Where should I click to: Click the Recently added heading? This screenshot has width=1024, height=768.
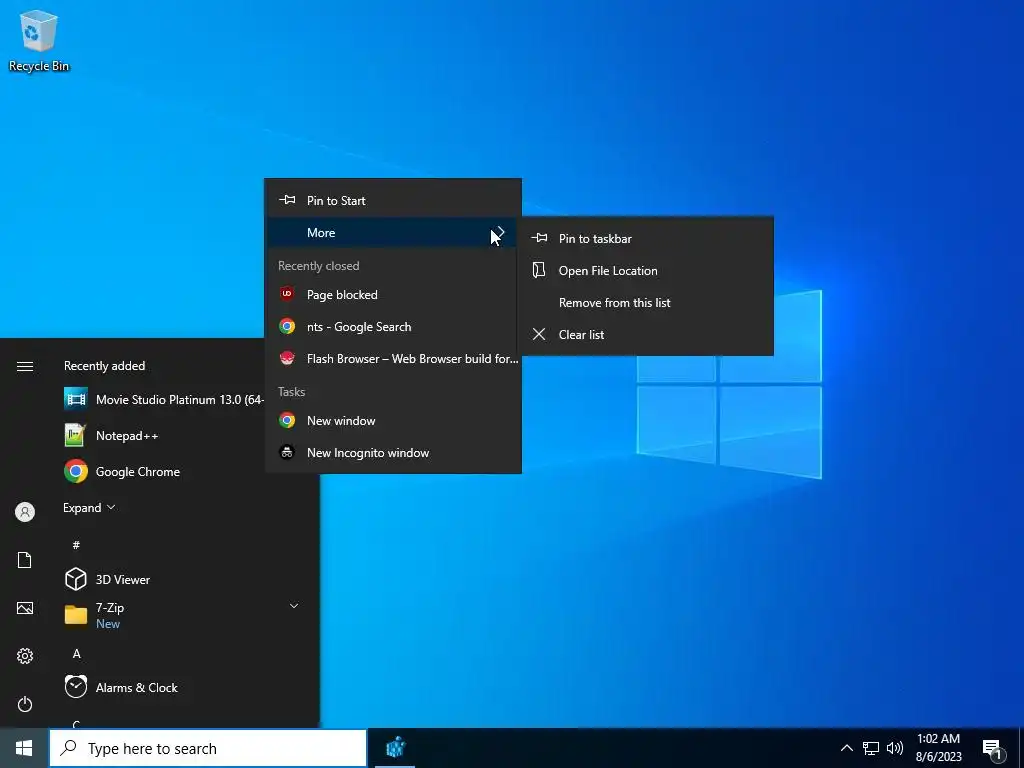click(x=104, y=366)
